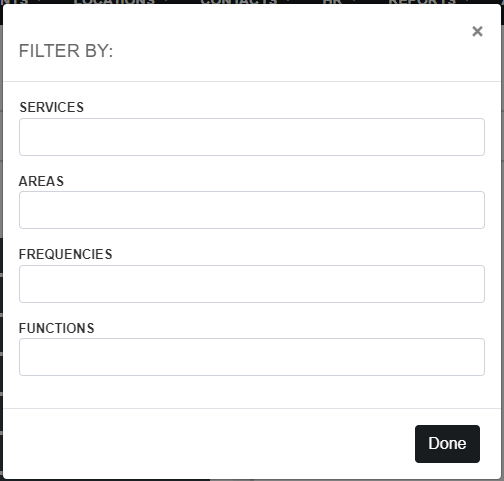The image size is (504, 481).
Task: Click the FILTER BY: dialog heading
Action: coord(66,51)
